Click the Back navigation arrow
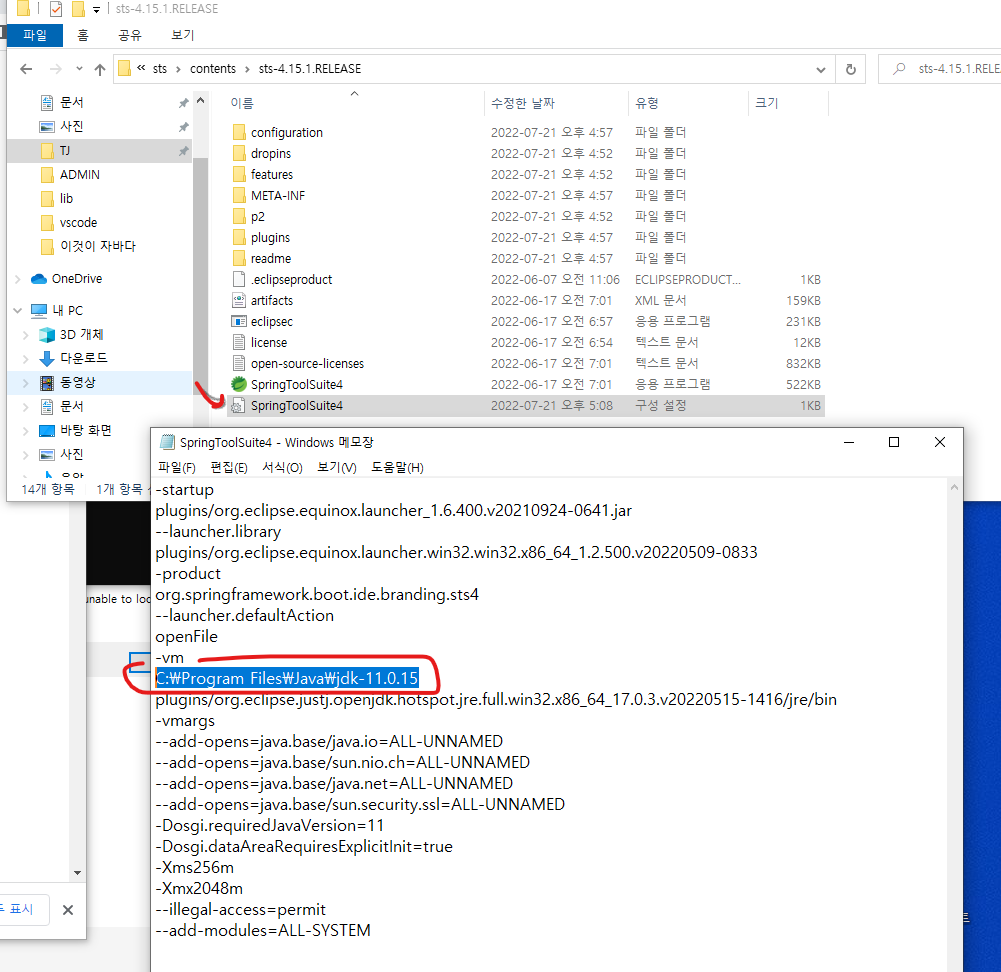This screenshot has height=972, width=1001. pos(26,69)
